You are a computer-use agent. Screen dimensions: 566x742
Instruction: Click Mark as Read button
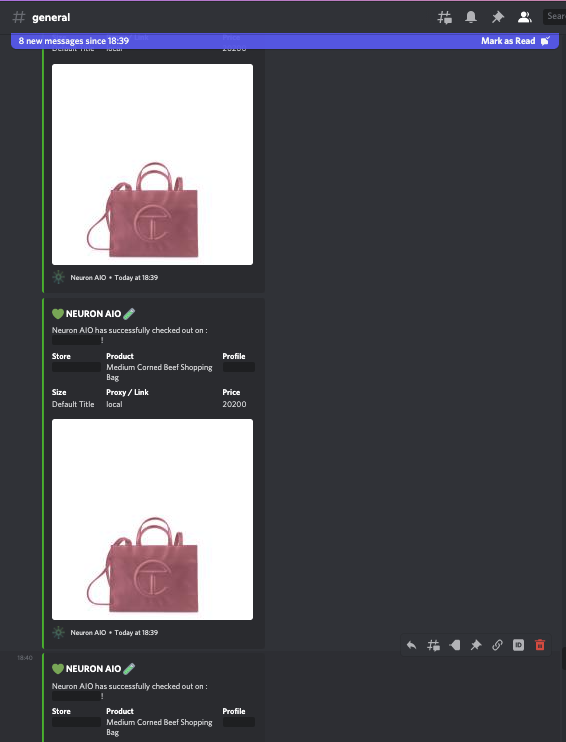[515, 41]
